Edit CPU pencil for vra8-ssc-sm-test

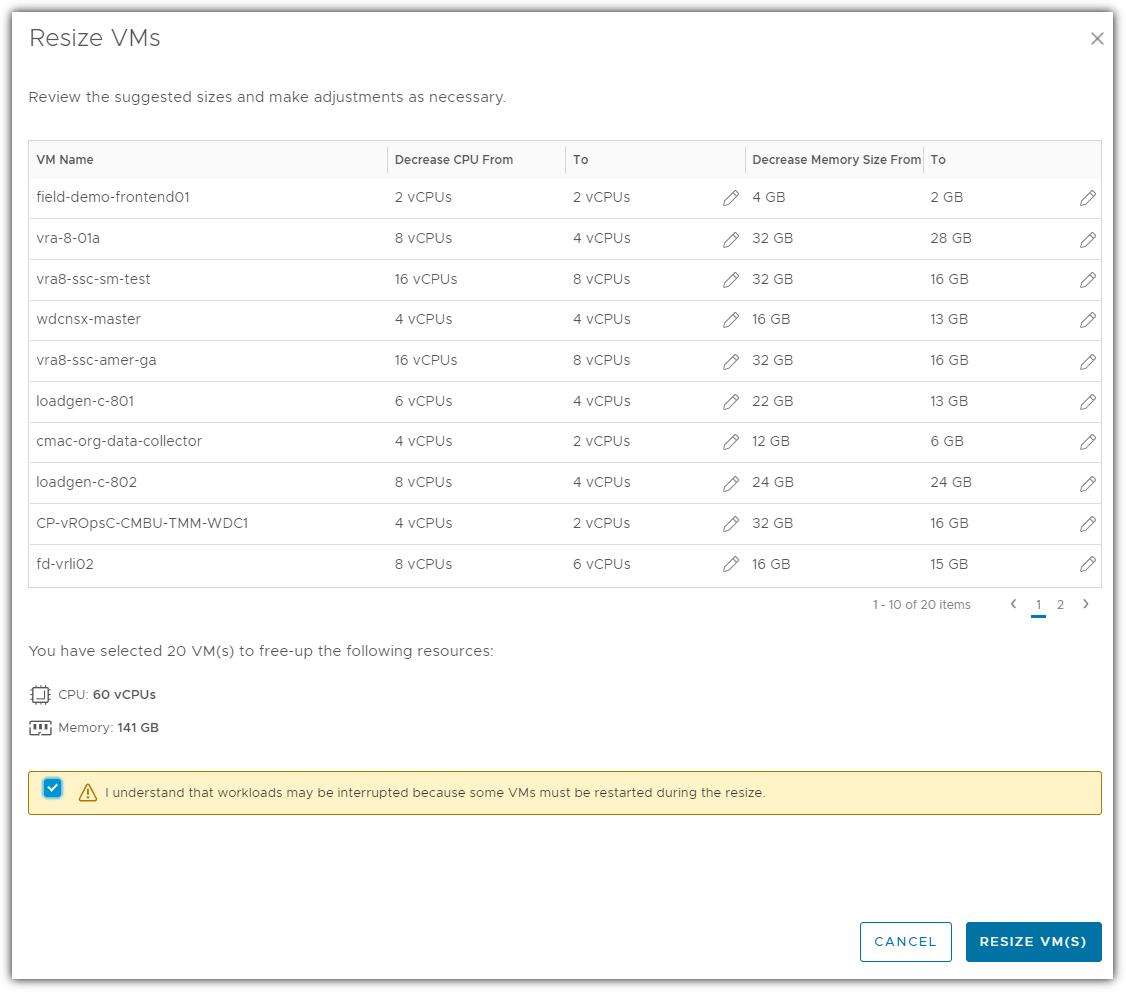click(731, 280)
